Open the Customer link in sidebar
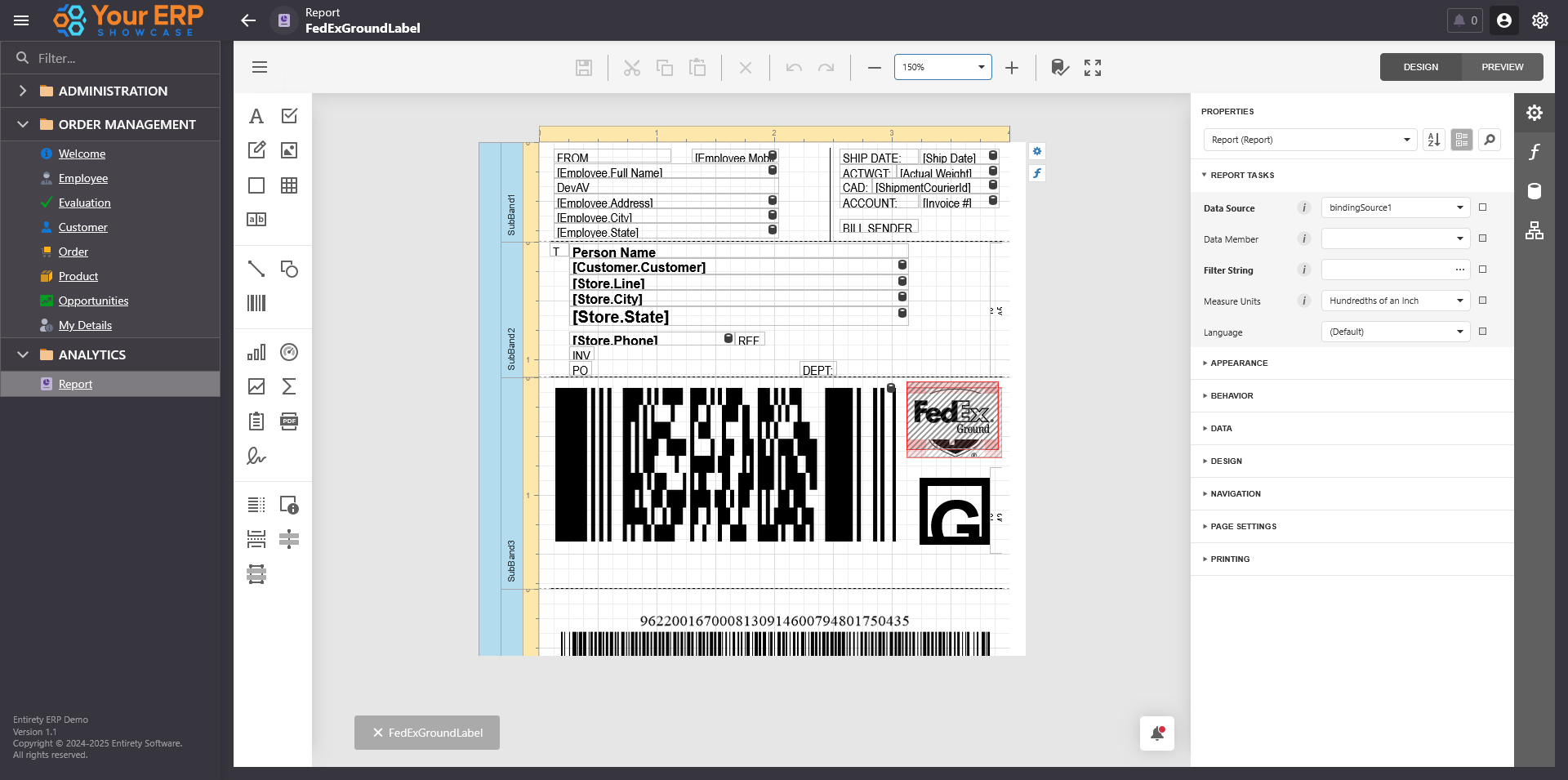Viewport: 1568px width, 780px height. pyautogui.click(x=82, y=227)
